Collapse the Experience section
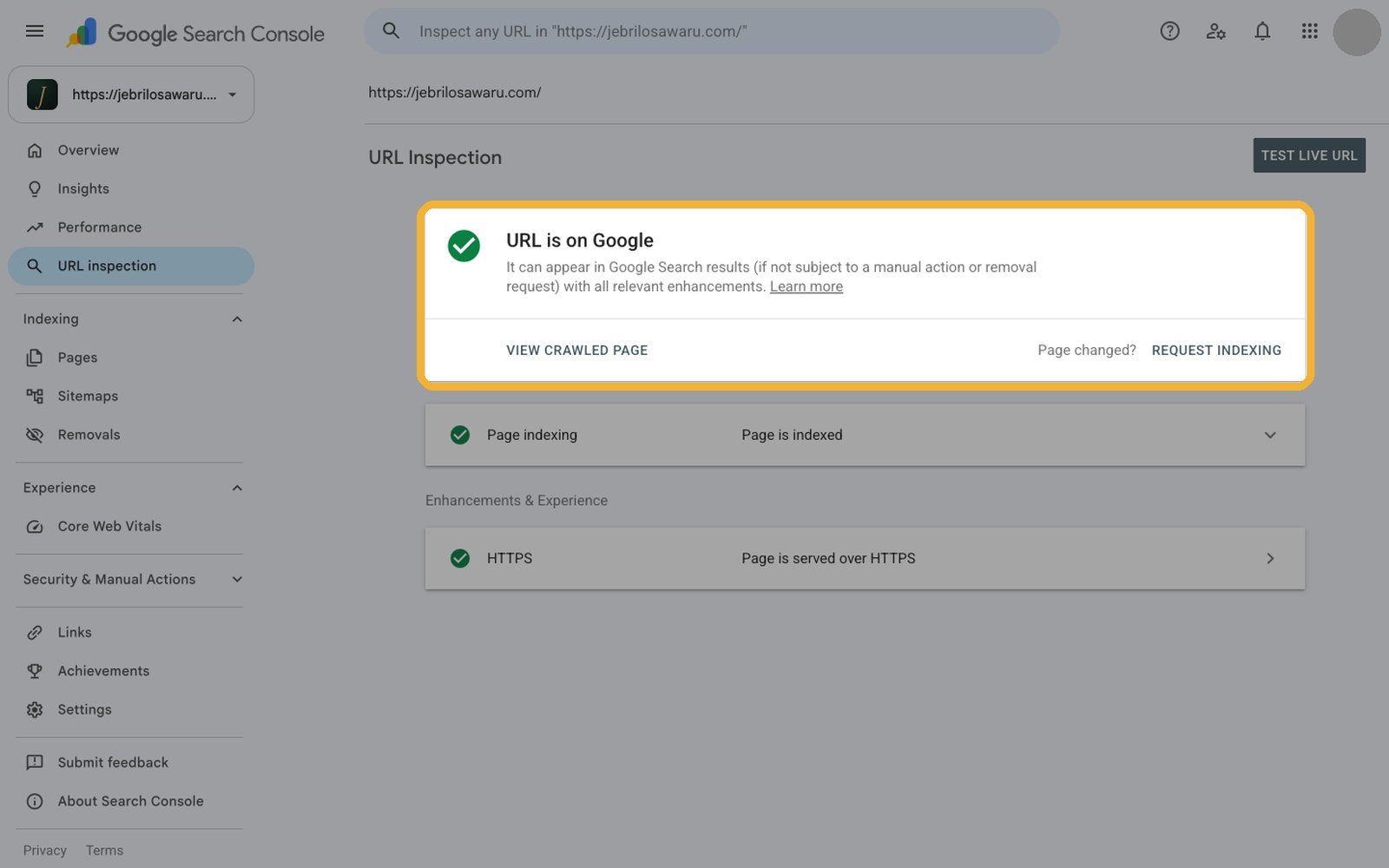The width and height of the screenshot is (1389, 868). click(237, 488)
